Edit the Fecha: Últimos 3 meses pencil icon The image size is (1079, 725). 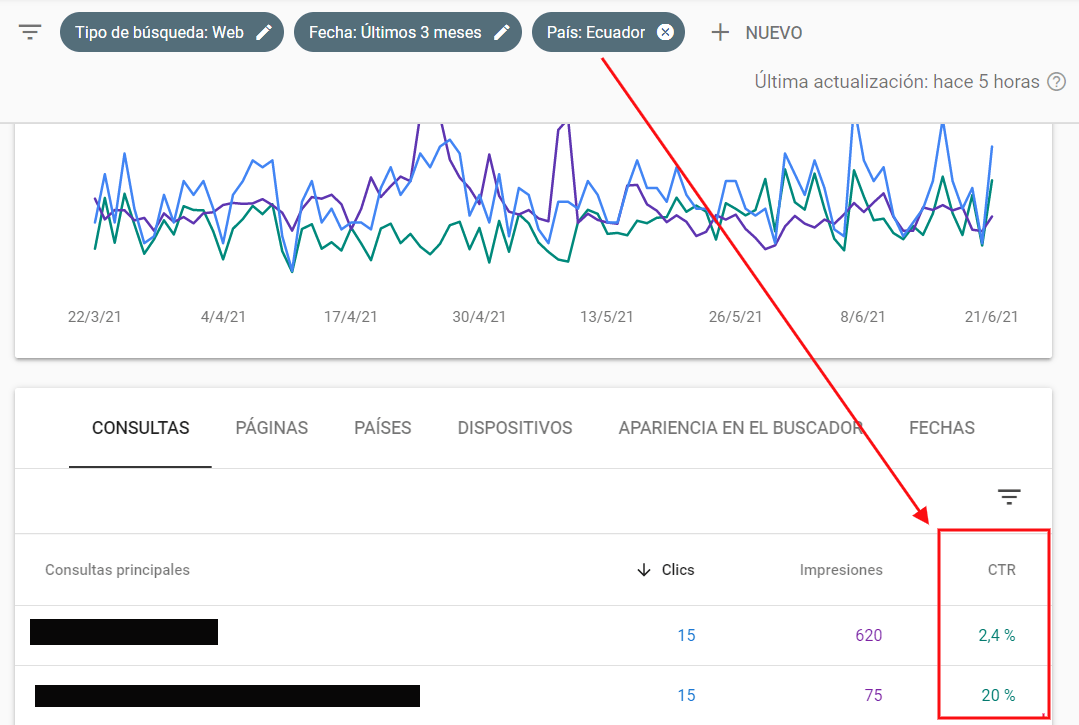point(502,32)
